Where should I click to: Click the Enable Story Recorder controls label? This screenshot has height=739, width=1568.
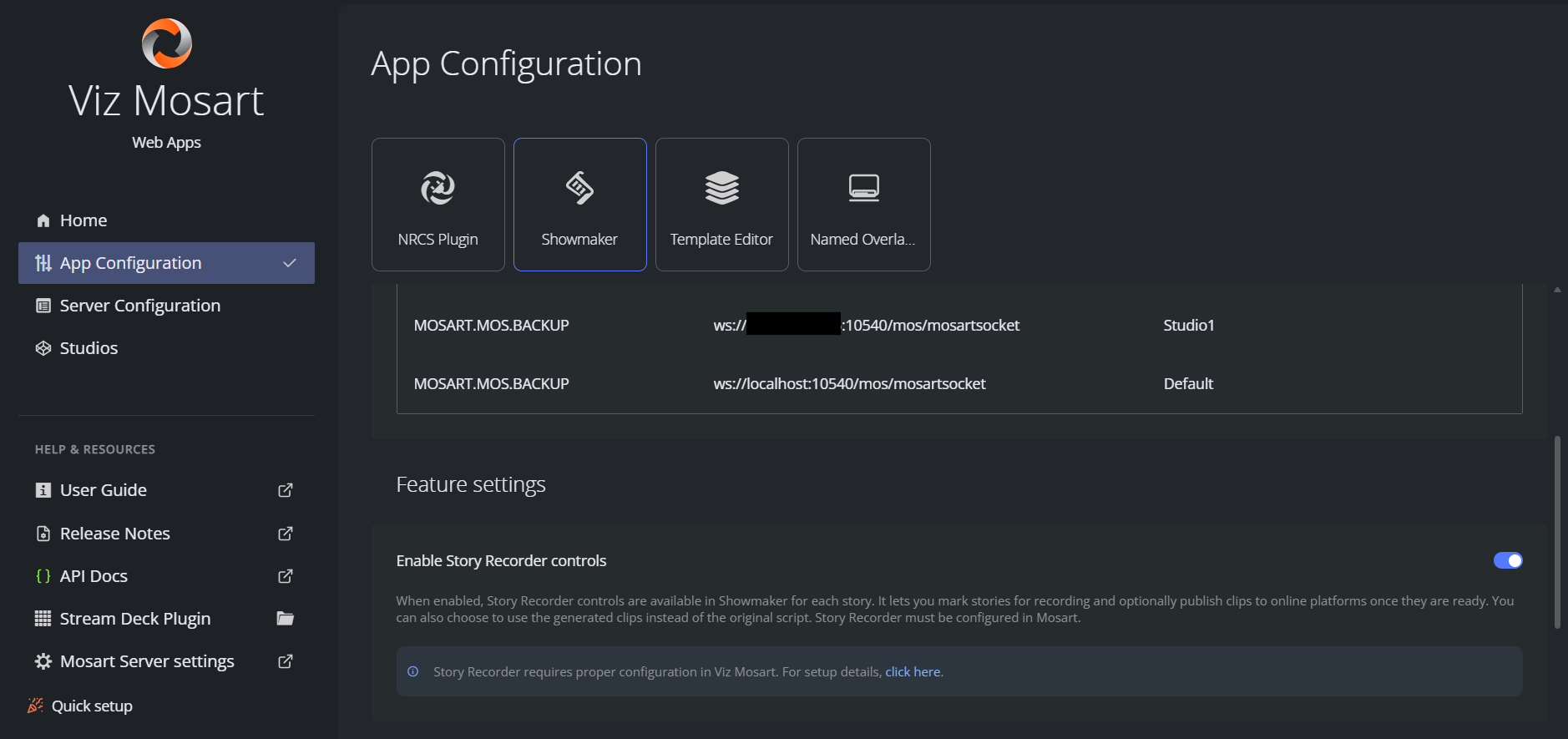(x=501, y=561)
